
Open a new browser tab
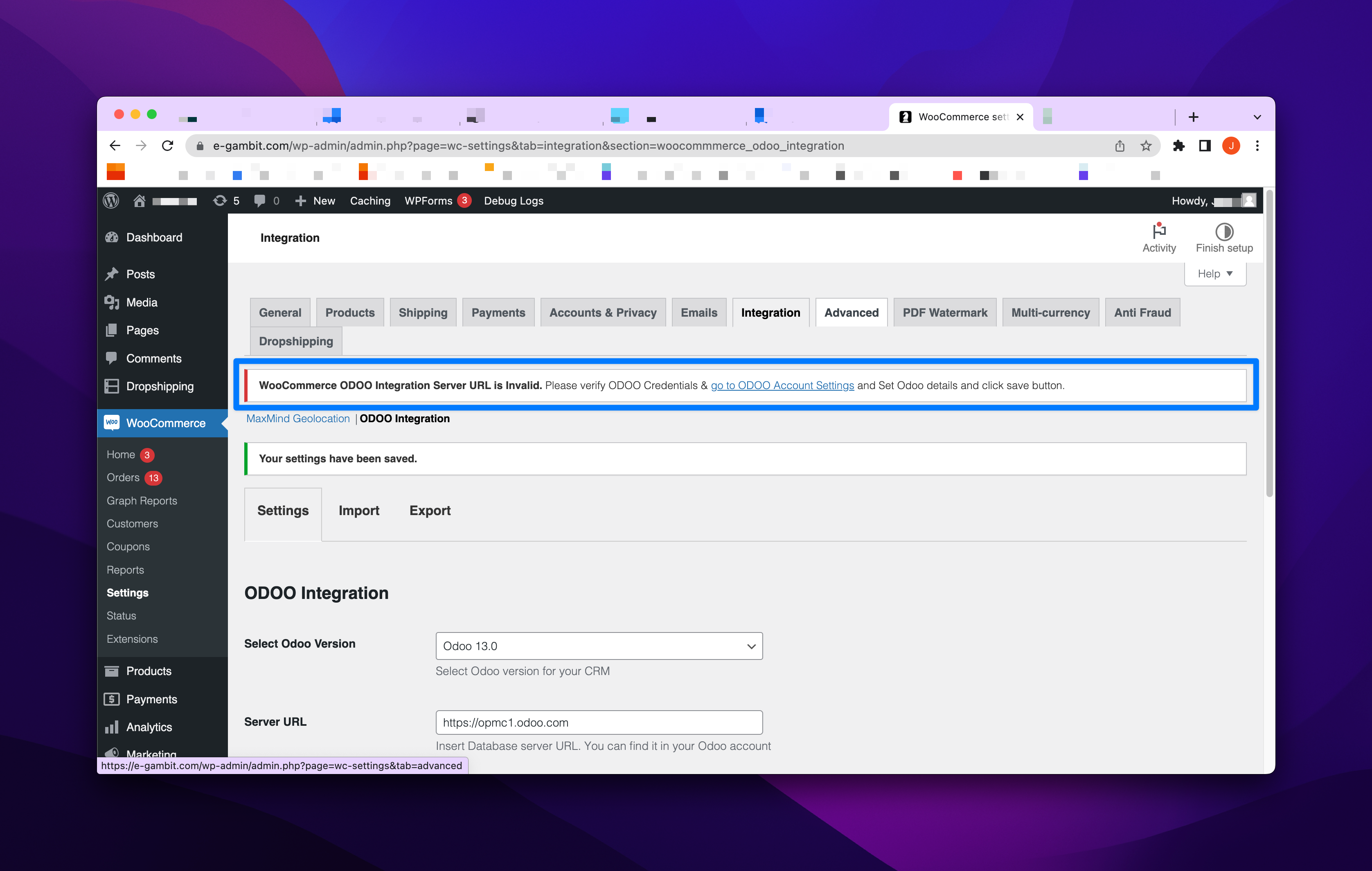(x=1193, y=117)
